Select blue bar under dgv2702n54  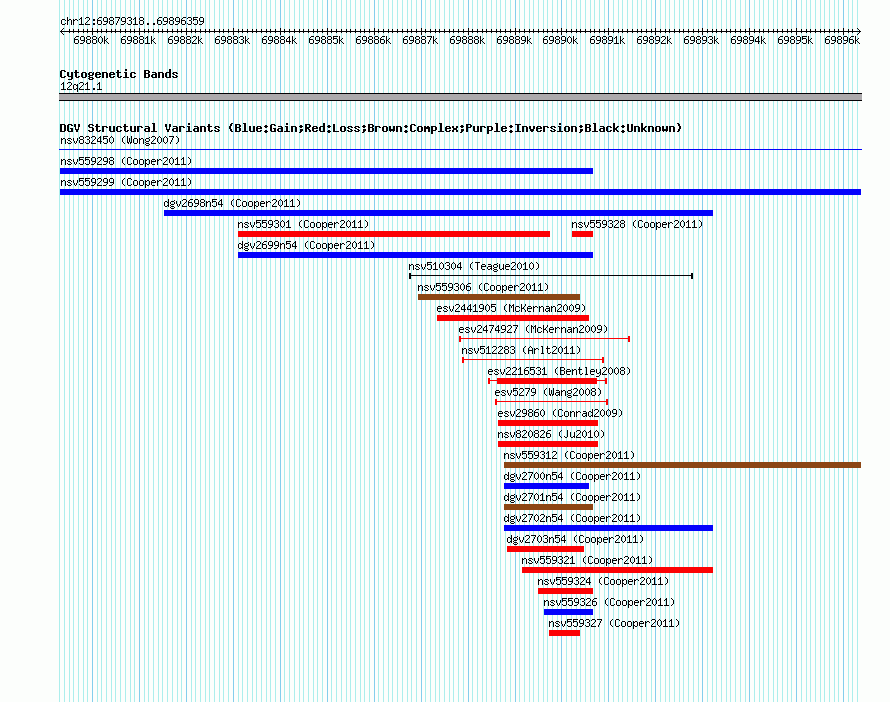tap(608, 528)
